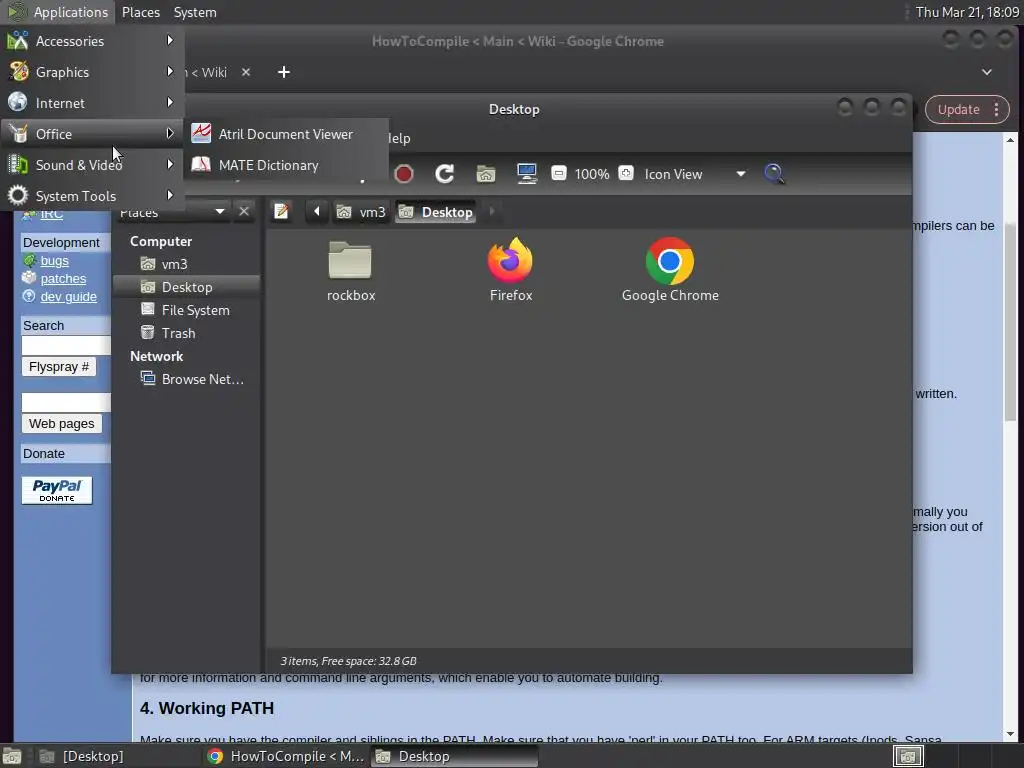Select vm3 in the sidebar
Image resolution: width=1024 pixels, height=768 pixels.
pos(186,264)
